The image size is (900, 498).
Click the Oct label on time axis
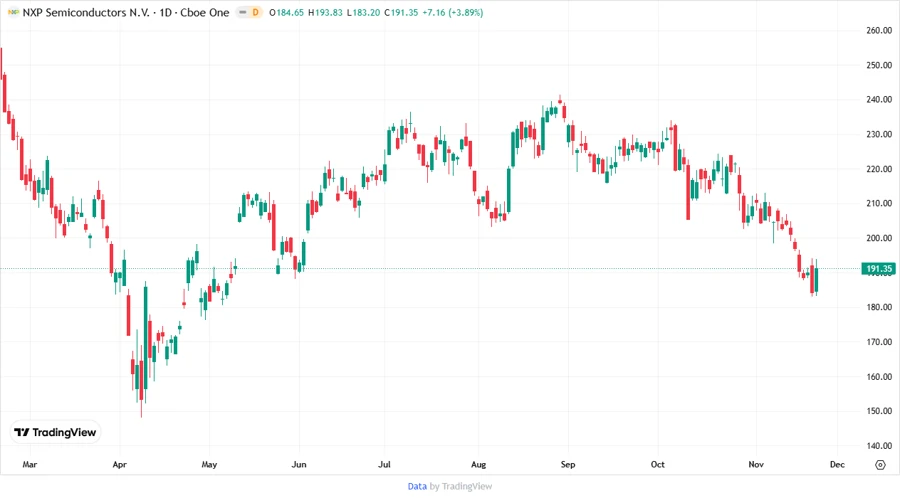point(658,464)
